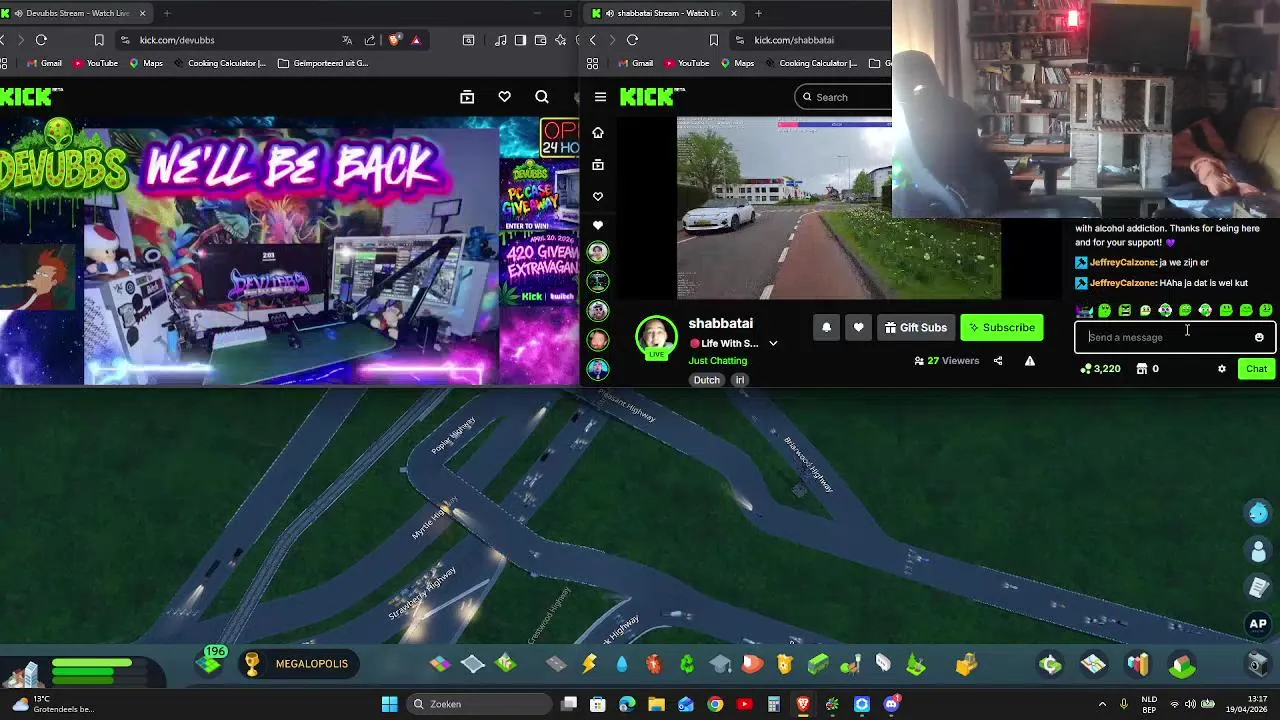Click the taskbar Zoeken search box

(x=478, y=704)
